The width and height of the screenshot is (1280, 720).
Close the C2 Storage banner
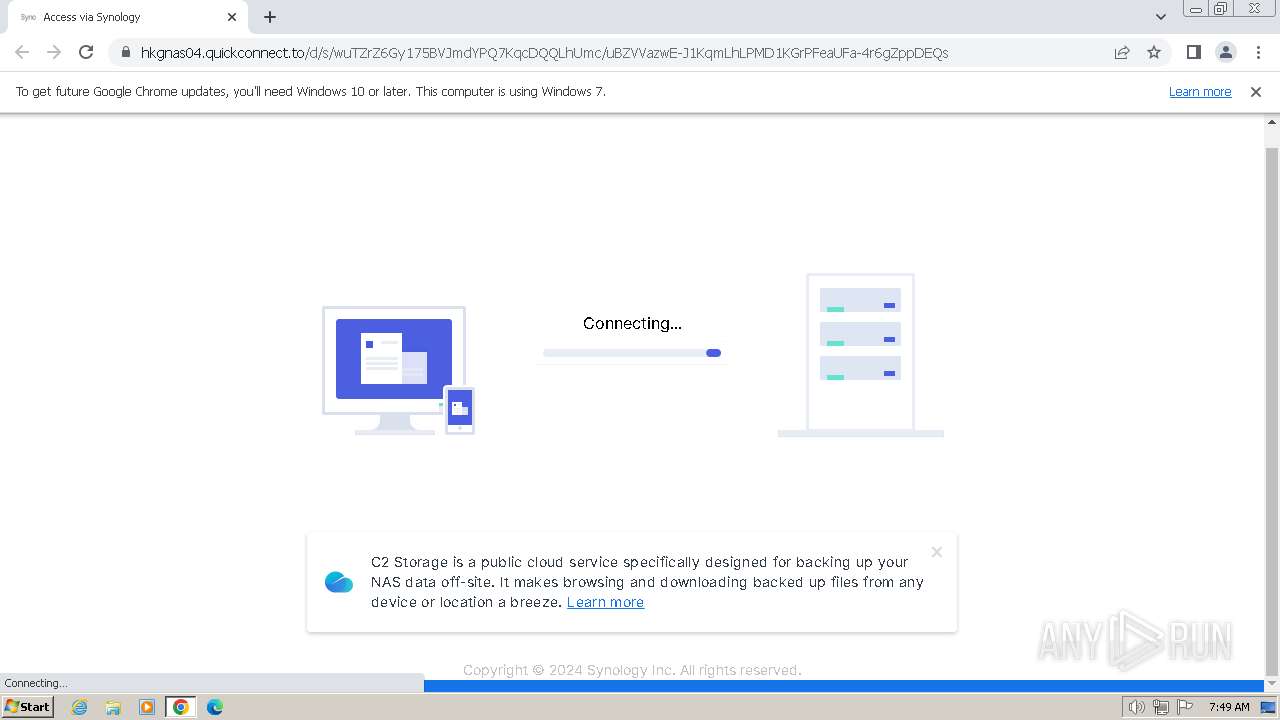[937, 552]
